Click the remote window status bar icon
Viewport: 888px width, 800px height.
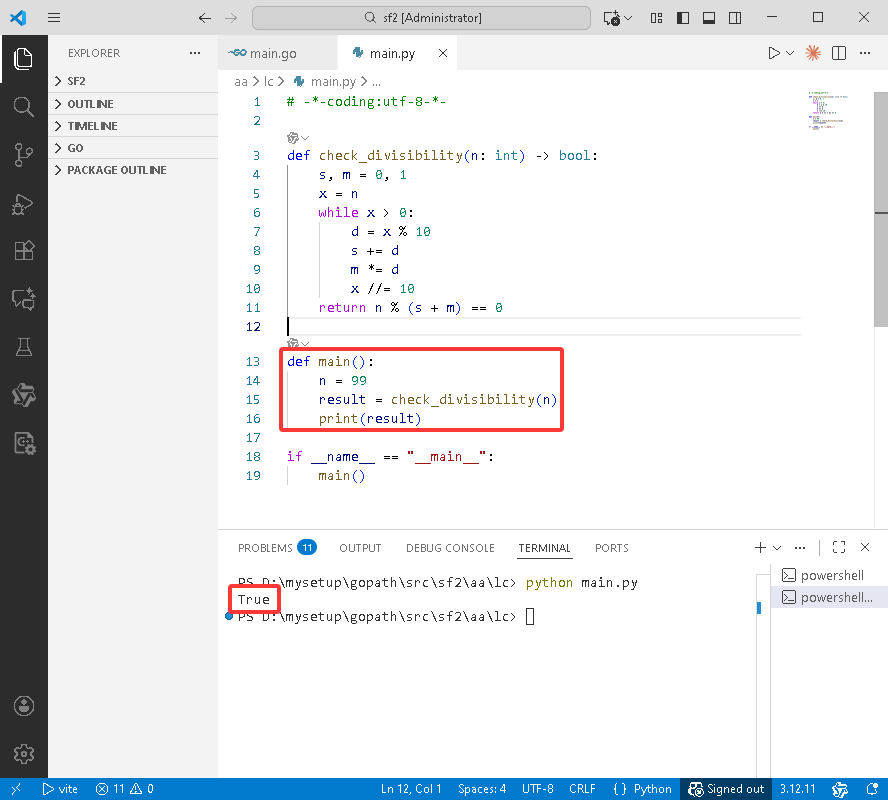pos(16,789)
